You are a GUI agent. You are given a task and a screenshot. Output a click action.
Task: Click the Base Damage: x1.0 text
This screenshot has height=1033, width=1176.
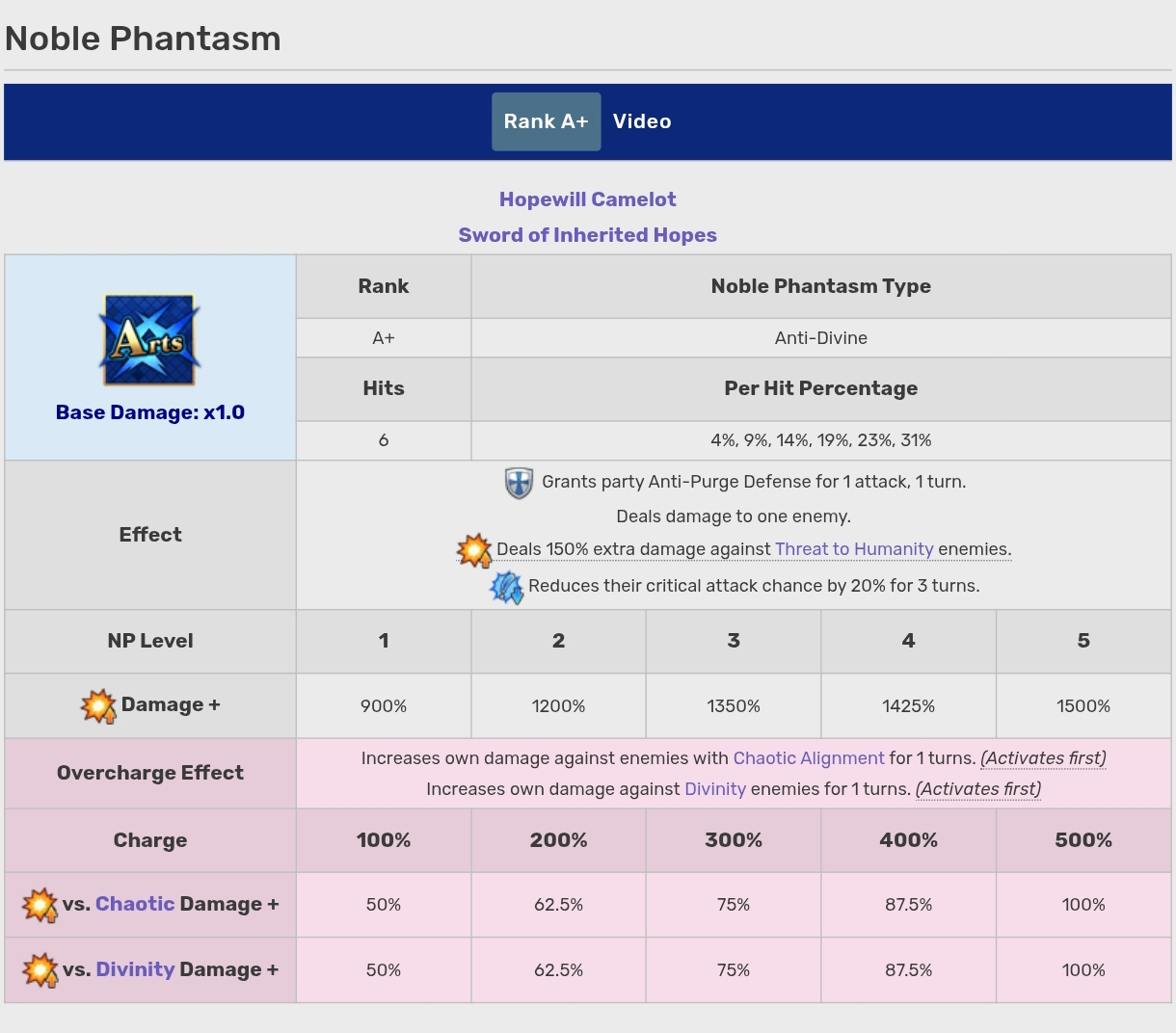[150, 412]
